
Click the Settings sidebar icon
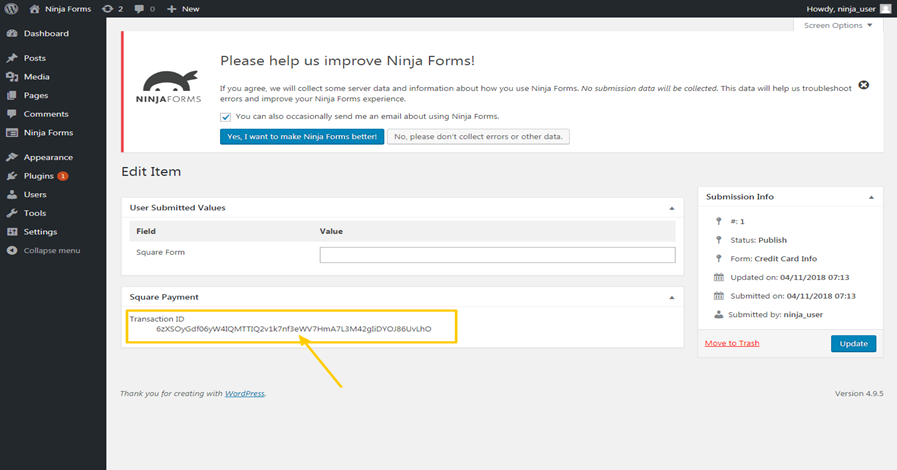pyautogui.click(x=12, y=232)
